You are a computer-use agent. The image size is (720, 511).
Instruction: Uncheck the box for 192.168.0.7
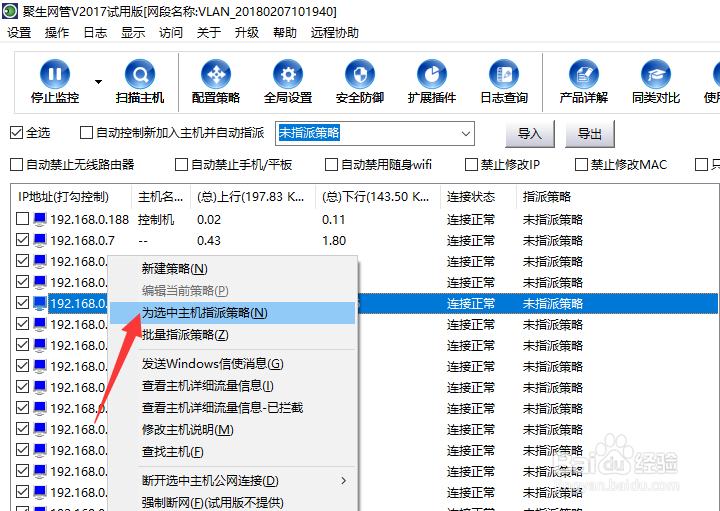[22, 240]
